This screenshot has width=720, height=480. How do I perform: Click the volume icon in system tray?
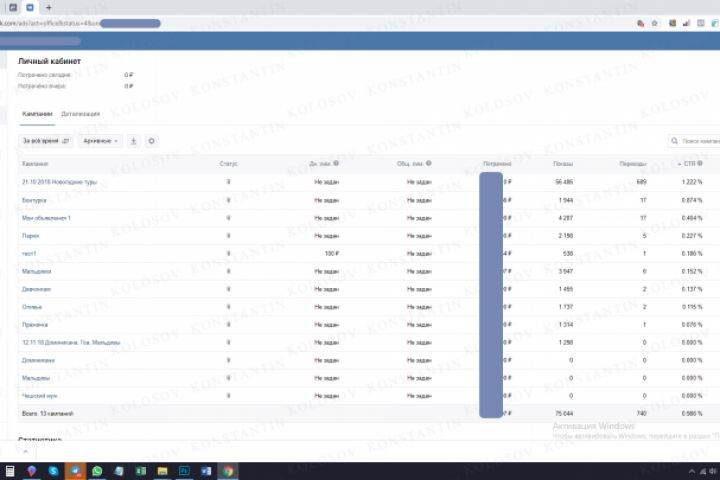(713, 471)
